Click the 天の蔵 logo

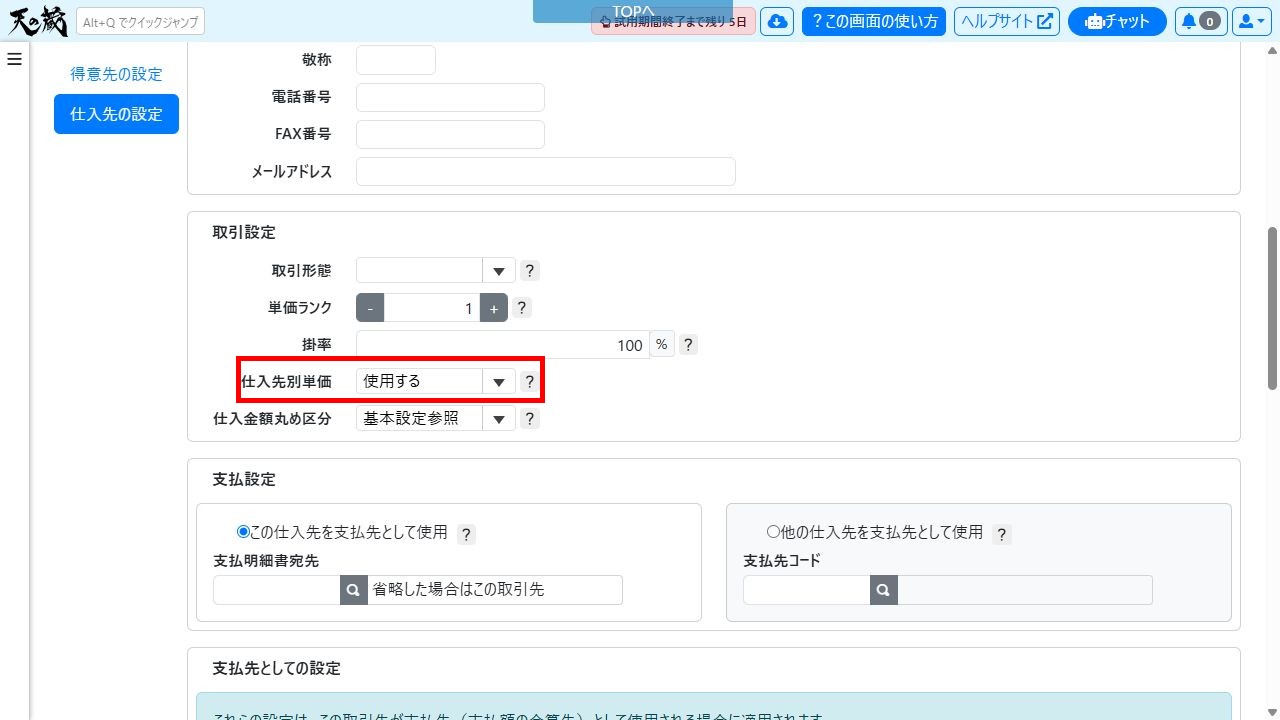click(x=37, y=21)
